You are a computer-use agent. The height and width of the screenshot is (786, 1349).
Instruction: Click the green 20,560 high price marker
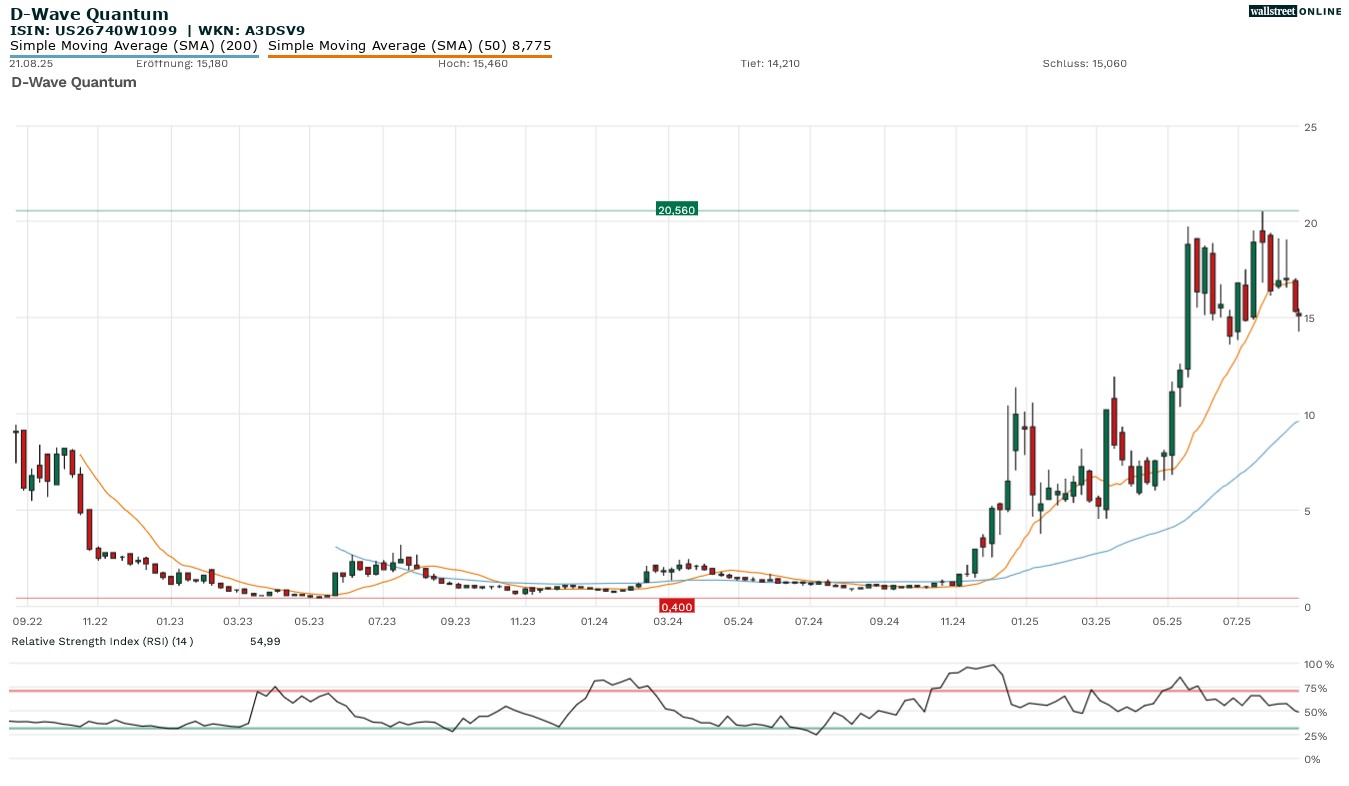pyautogui.click(x=677, y=209)
